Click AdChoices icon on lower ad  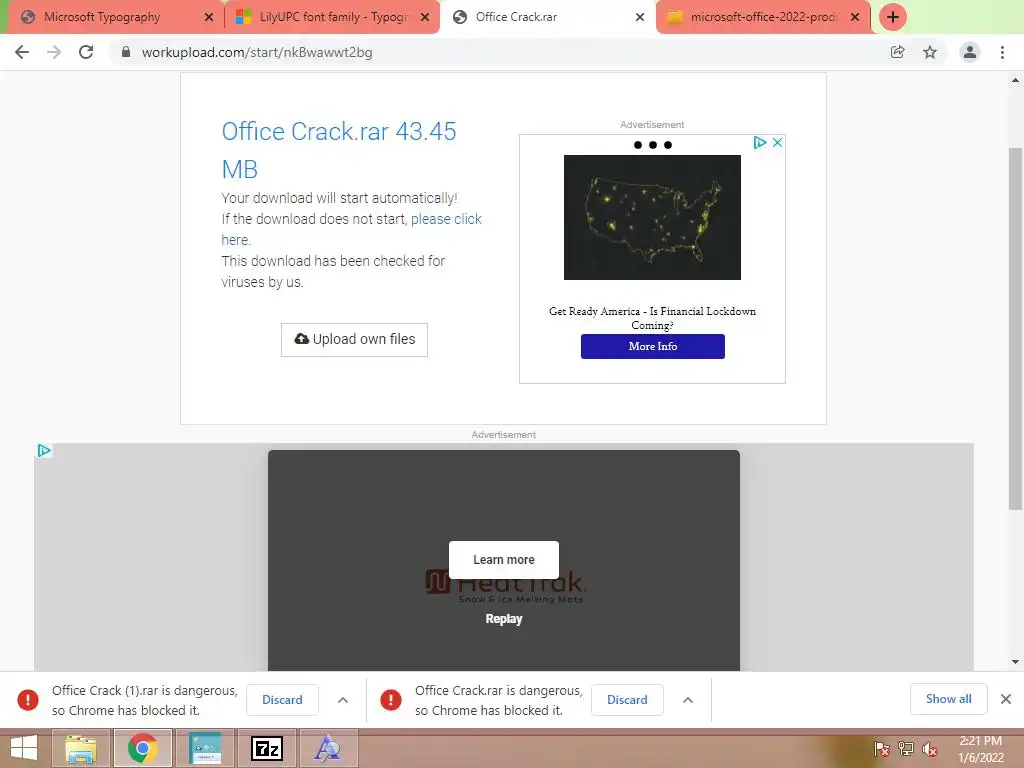pos(44,451)
